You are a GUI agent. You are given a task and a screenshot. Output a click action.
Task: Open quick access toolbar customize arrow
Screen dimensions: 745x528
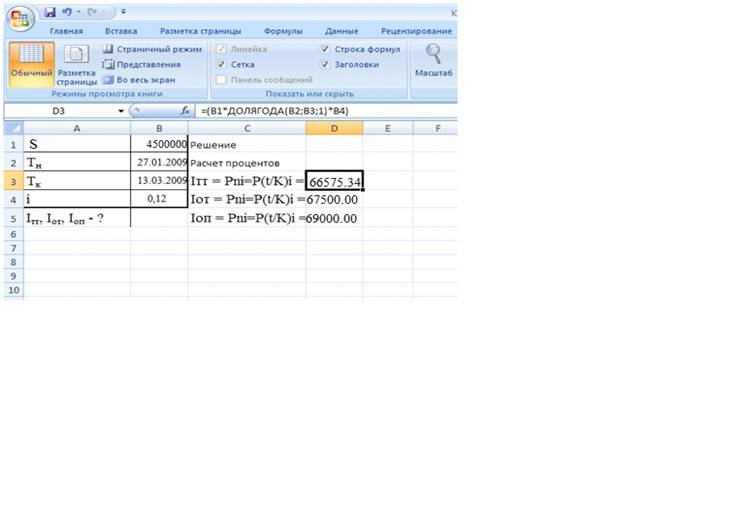coord(124,12)
